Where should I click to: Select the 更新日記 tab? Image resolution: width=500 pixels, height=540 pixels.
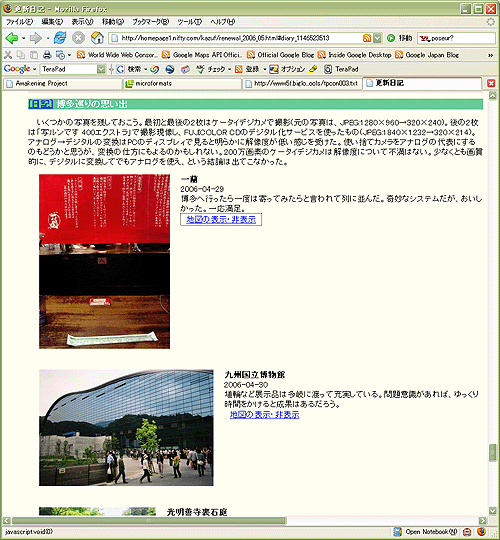coord(422,83)
